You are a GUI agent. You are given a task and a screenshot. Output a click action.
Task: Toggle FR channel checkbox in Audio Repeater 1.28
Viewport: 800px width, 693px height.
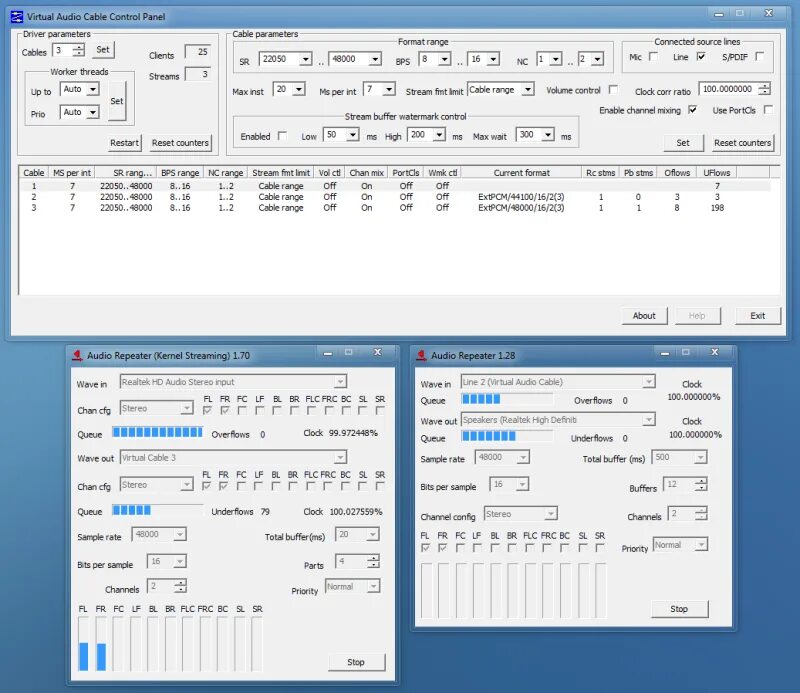442,548
